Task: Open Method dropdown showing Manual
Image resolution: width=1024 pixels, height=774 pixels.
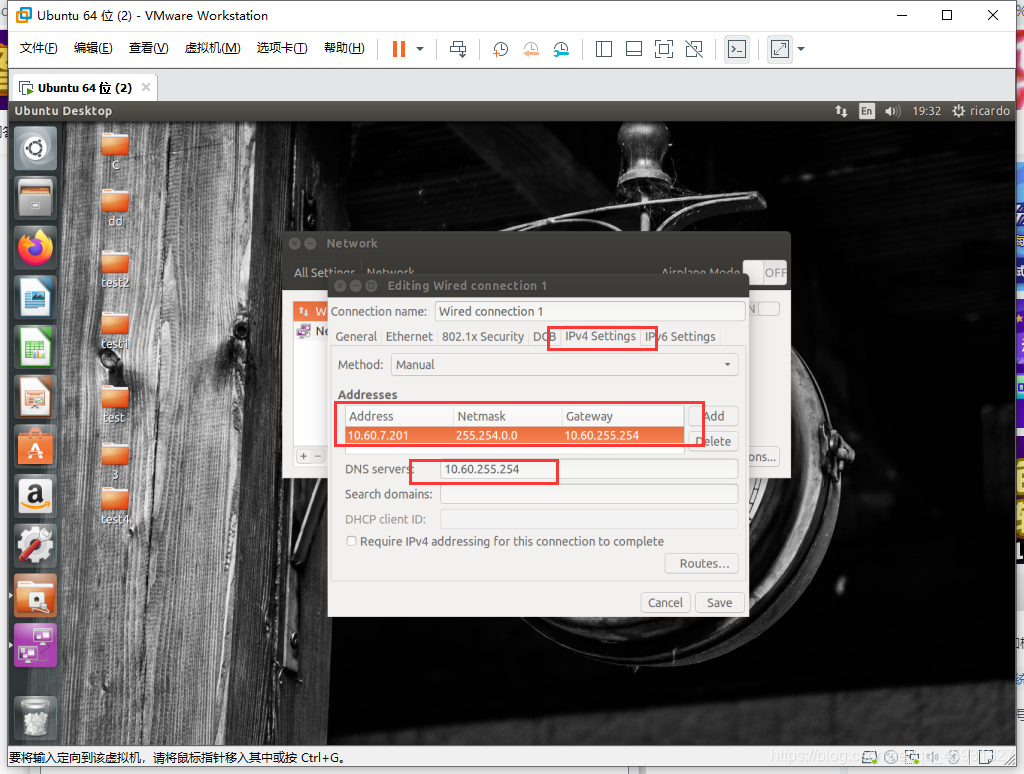Action: [564, 364]
